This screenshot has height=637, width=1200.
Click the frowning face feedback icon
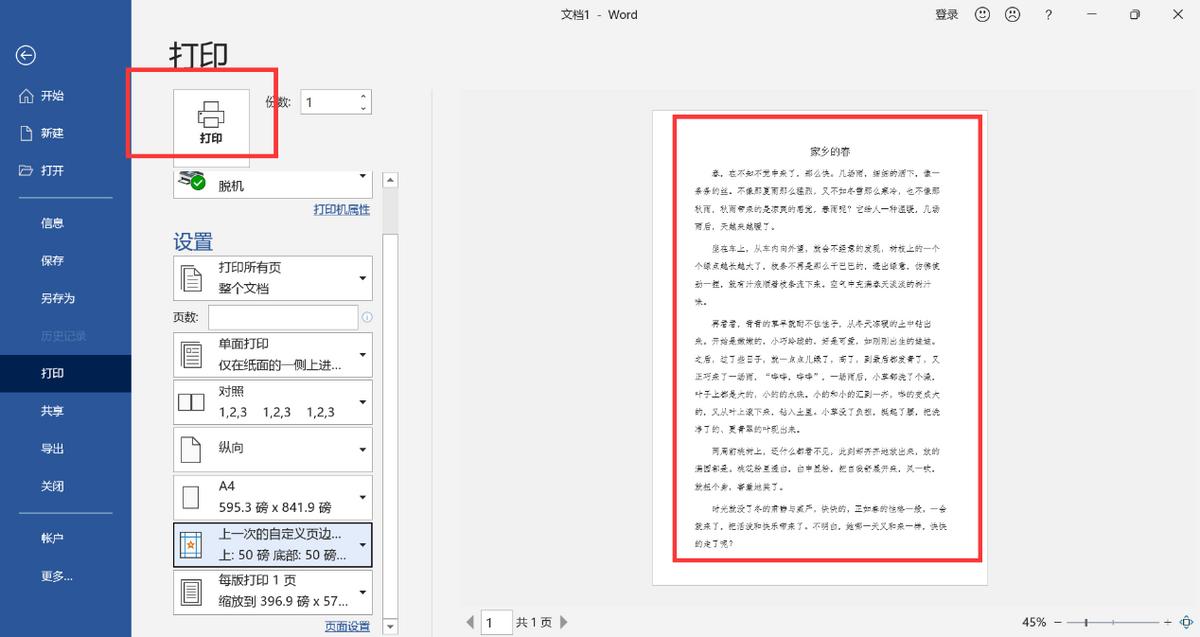1013,14
